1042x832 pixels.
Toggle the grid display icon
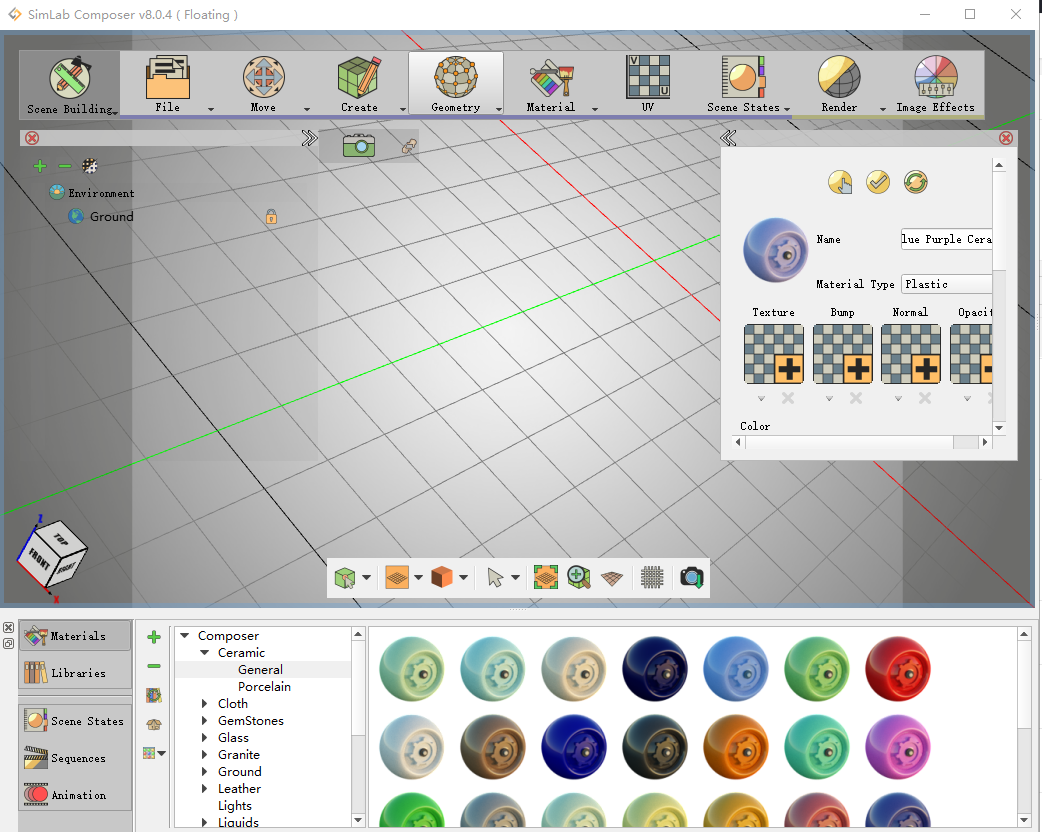pyautogui.click(x=652, y=577)
